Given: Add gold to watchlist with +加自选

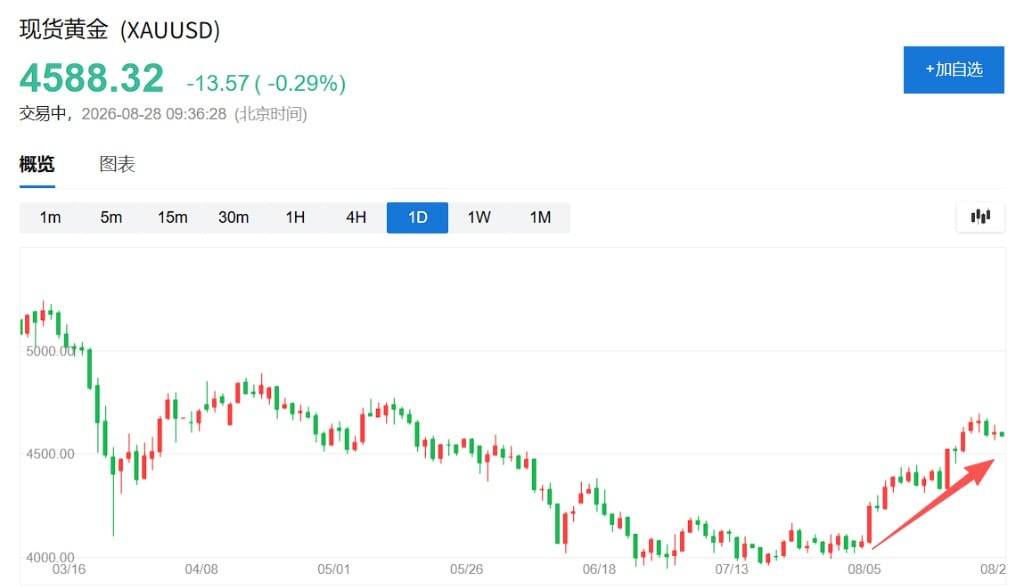Looking at the screenshot, I should [953, 70].
